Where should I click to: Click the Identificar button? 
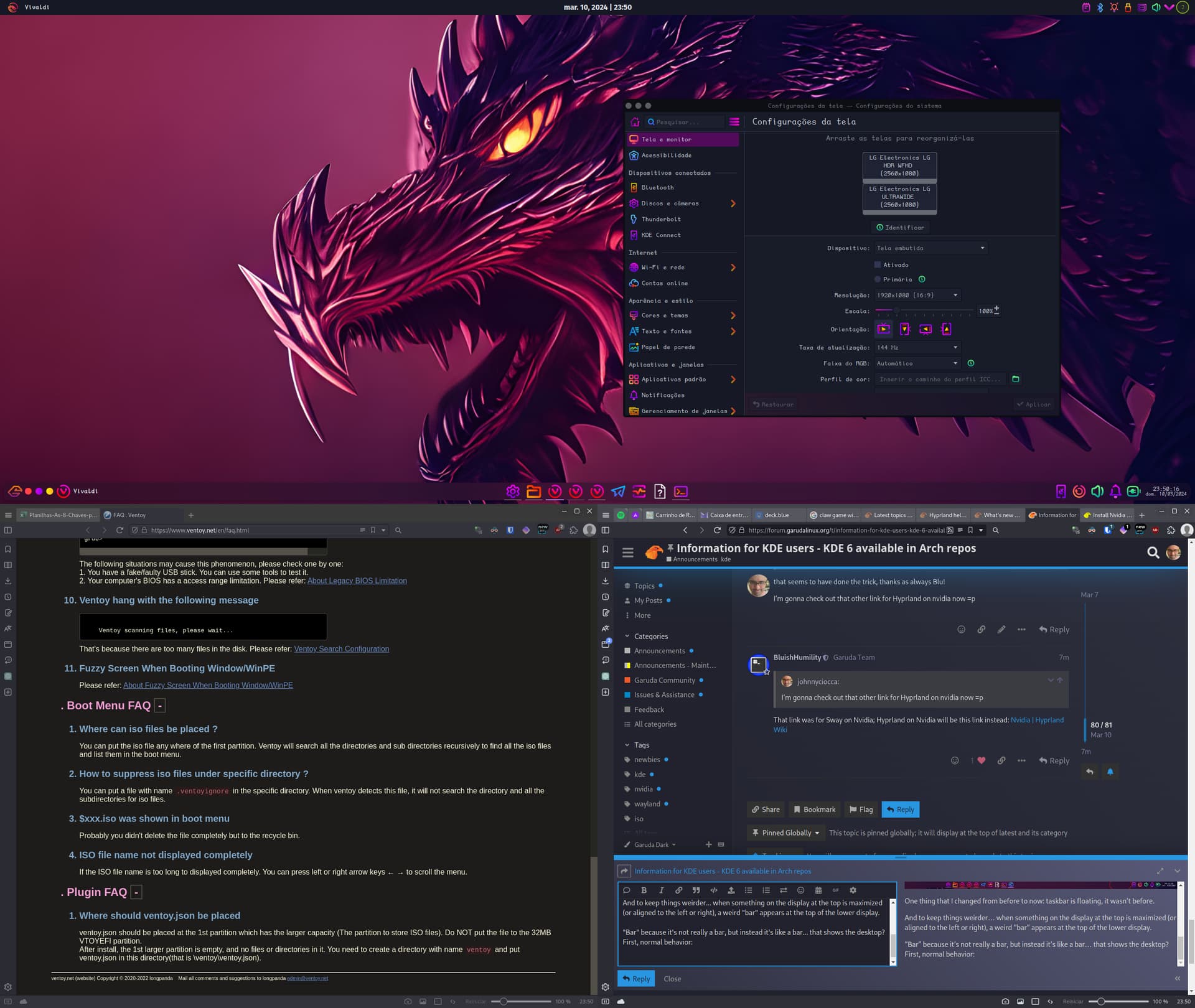click(900, 228)
